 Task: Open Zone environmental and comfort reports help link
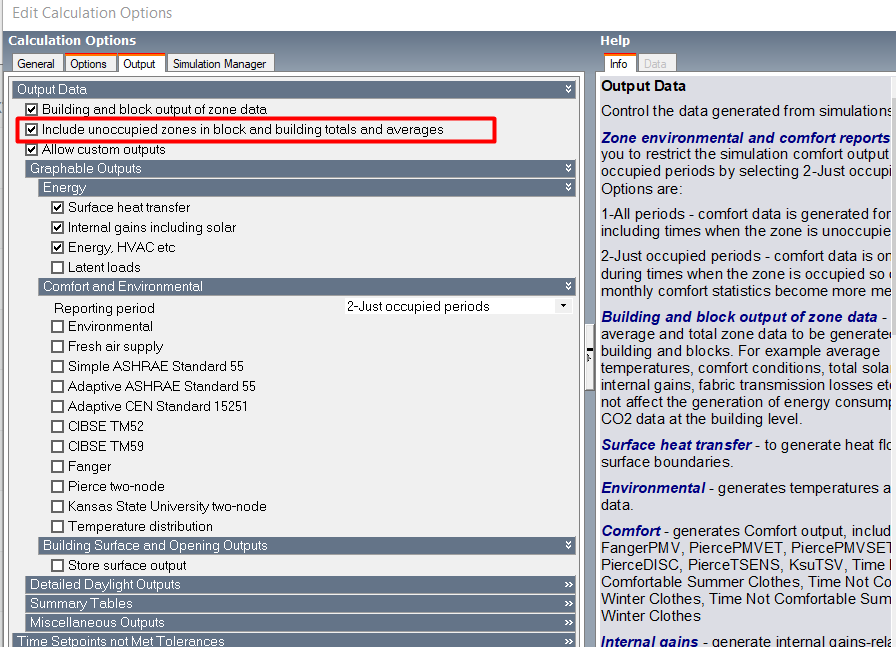pyautogui.click(x=745, y=138)
